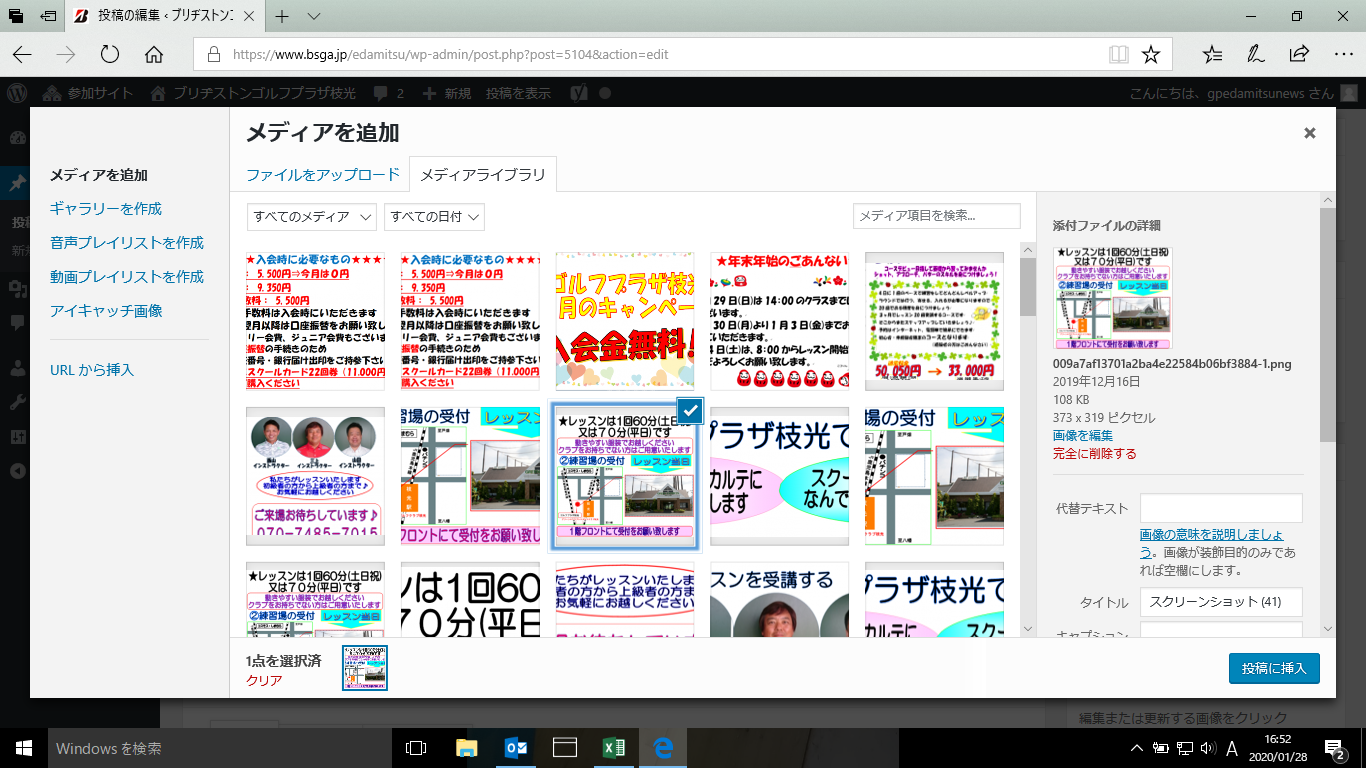Open reading view book icon
The width and height of the screenshot is (1366, 768).
[x=1118, y=54]
